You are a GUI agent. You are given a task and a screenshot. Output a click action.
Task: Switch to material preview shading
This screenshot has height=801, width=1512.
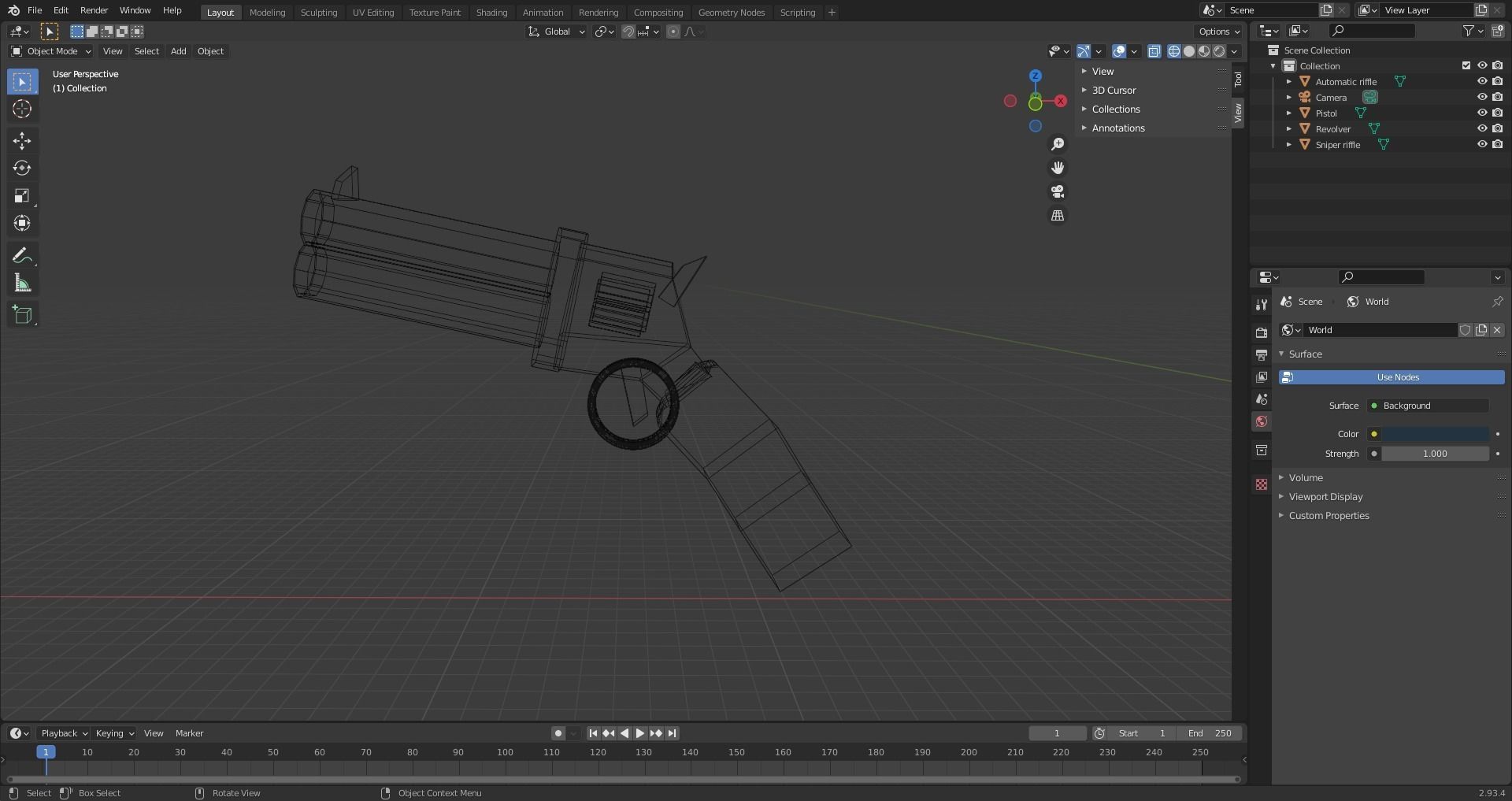[x=1204, y=51]
